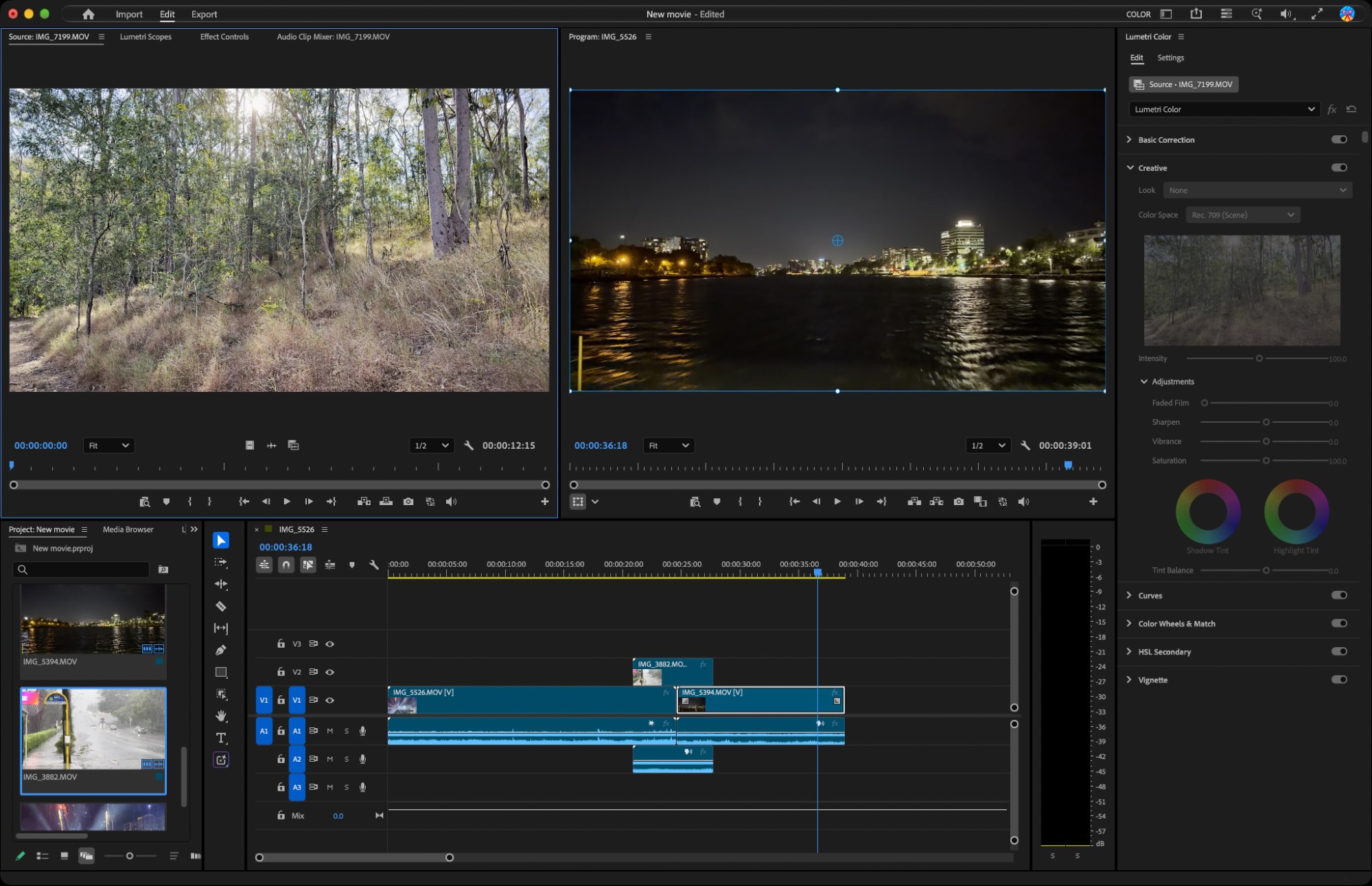Open the Export tab

[204, 14]
